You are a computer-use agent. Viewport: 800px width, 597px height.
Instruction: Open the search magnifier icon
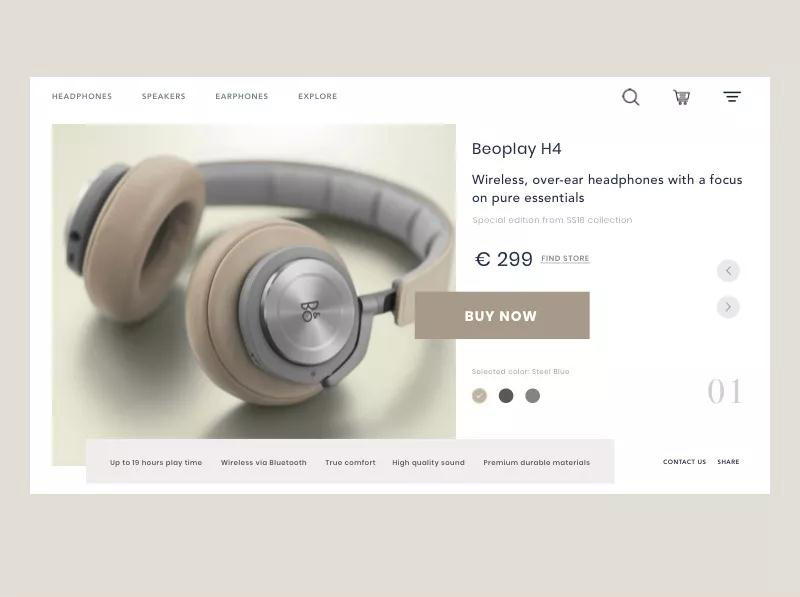click(631, 97)
